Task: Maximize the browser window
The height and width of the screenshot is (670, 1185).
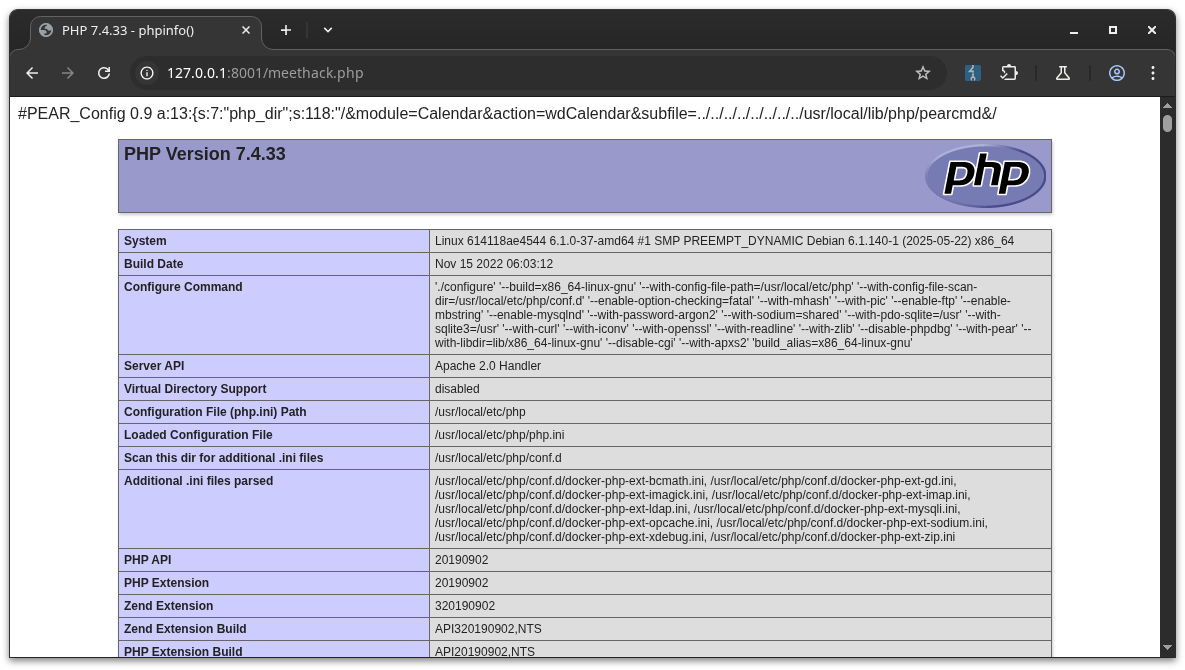Action: tap(1112, 30)
